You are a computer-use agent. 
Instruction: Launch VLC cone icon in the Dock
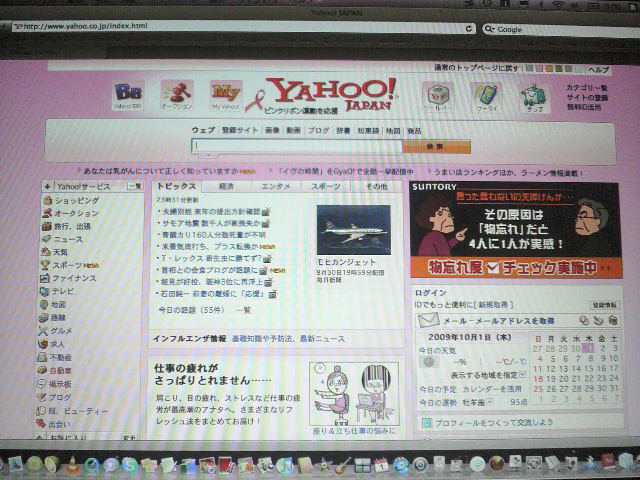click(x=72, y=464)
